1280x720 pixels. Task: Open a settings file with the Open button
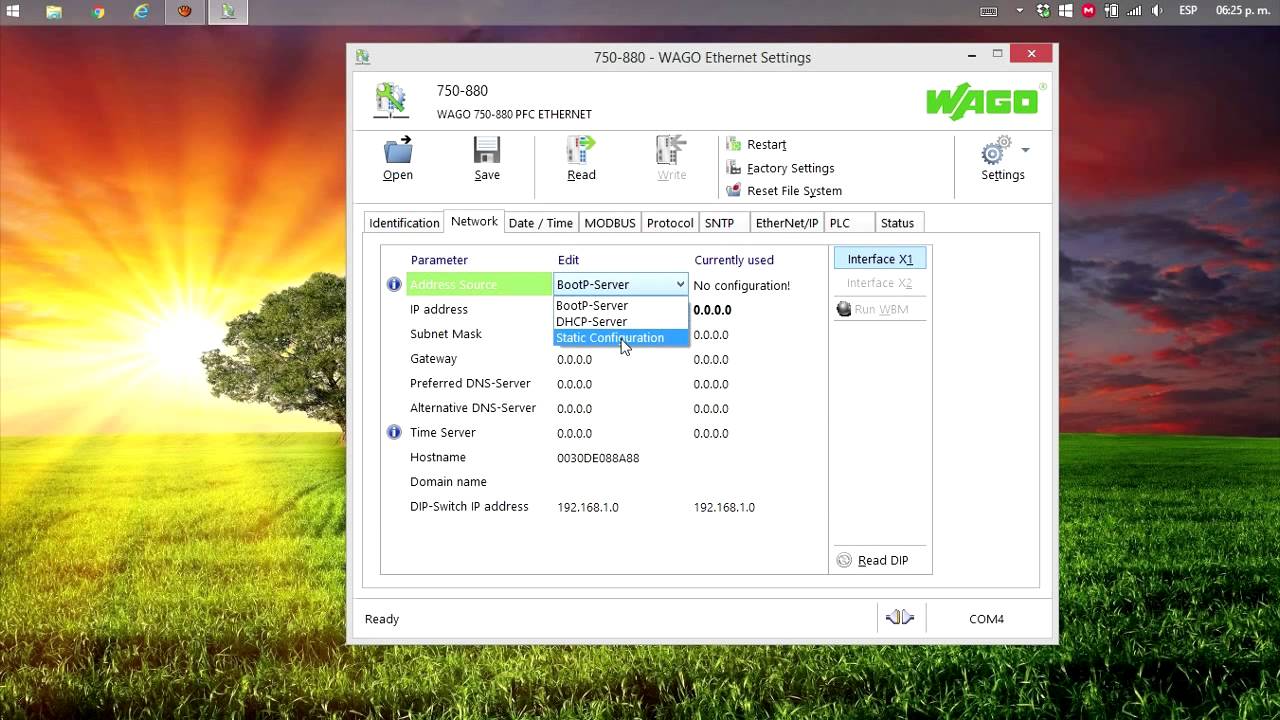pyautogui.click(x=398, y=159)
